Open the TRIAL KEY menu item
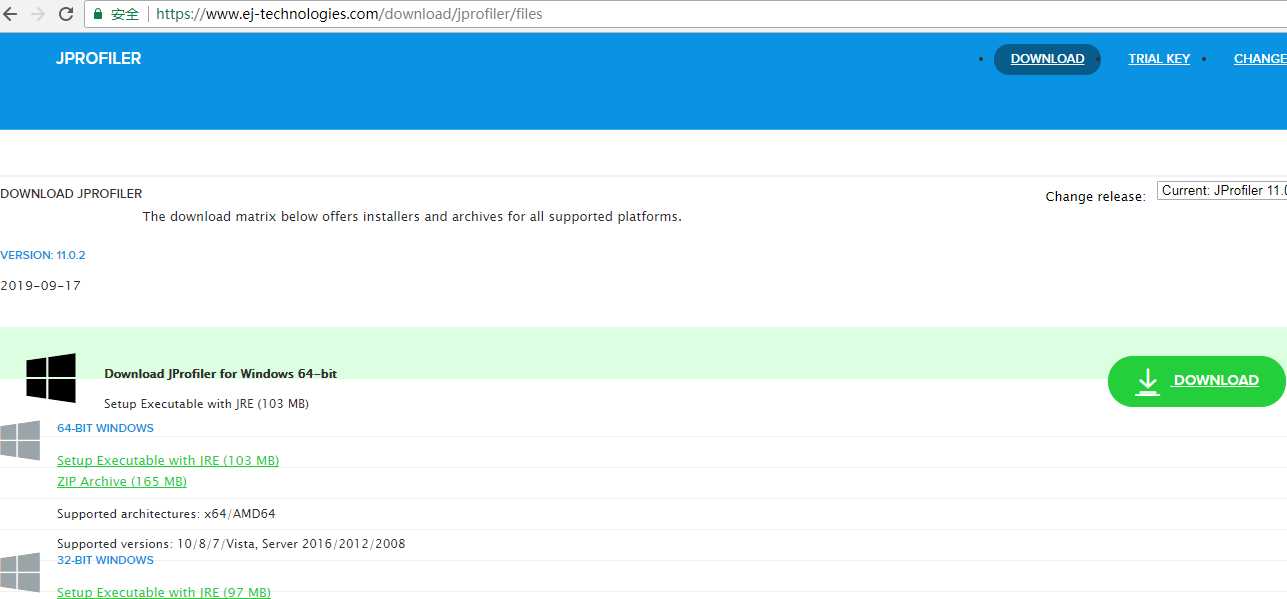Viewport: 1287px width, 599px height. tap(1159, 59)
